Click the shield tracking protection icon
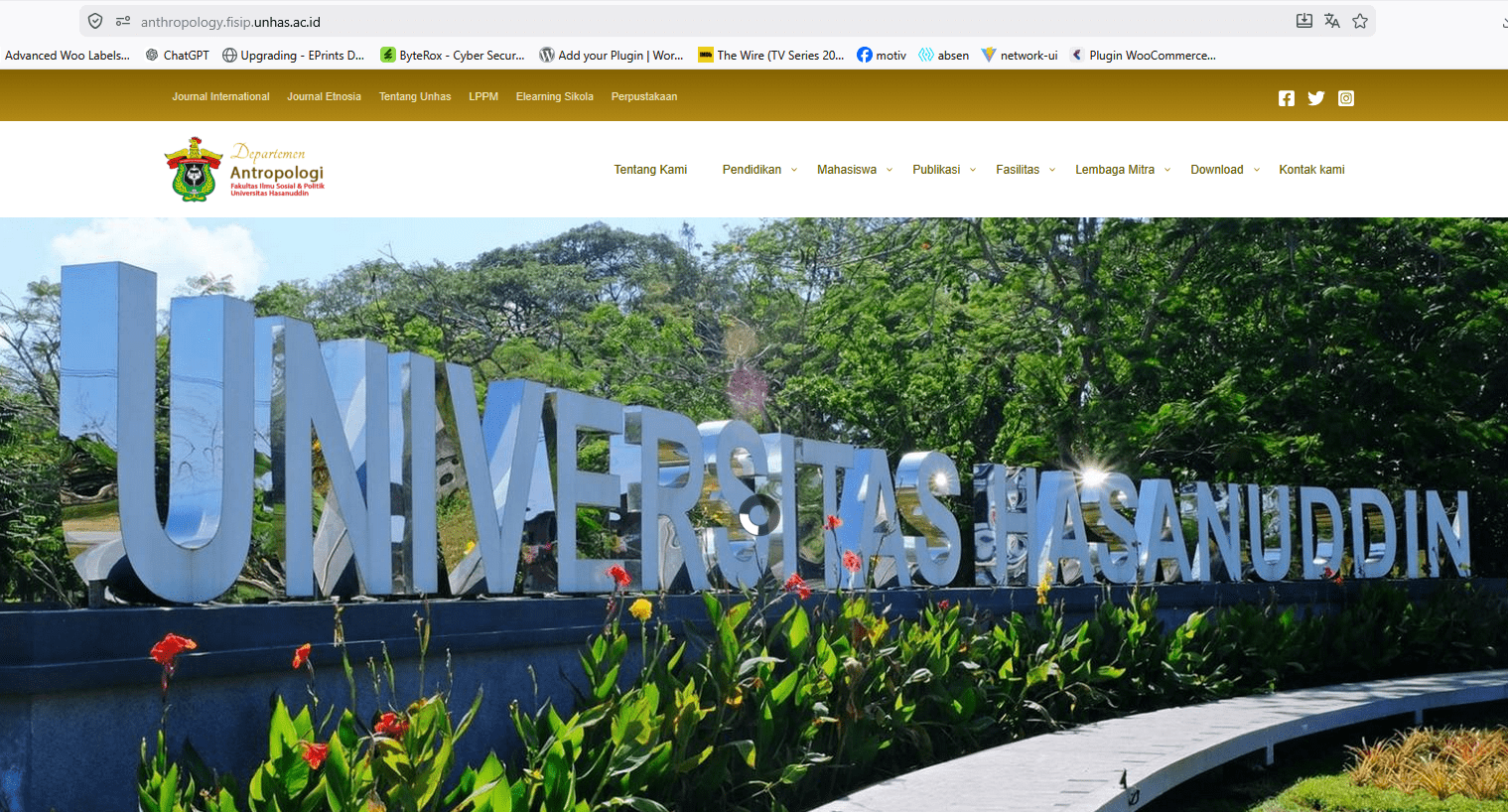Viewport: 1508px width, 812px height. pos(95,21)
